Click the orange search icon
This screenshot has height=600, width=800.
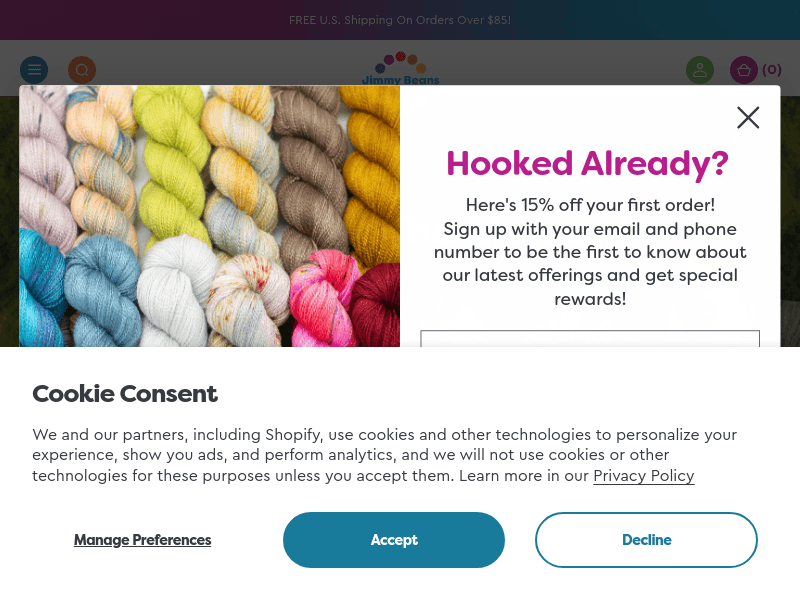click(x=82, y=70)
